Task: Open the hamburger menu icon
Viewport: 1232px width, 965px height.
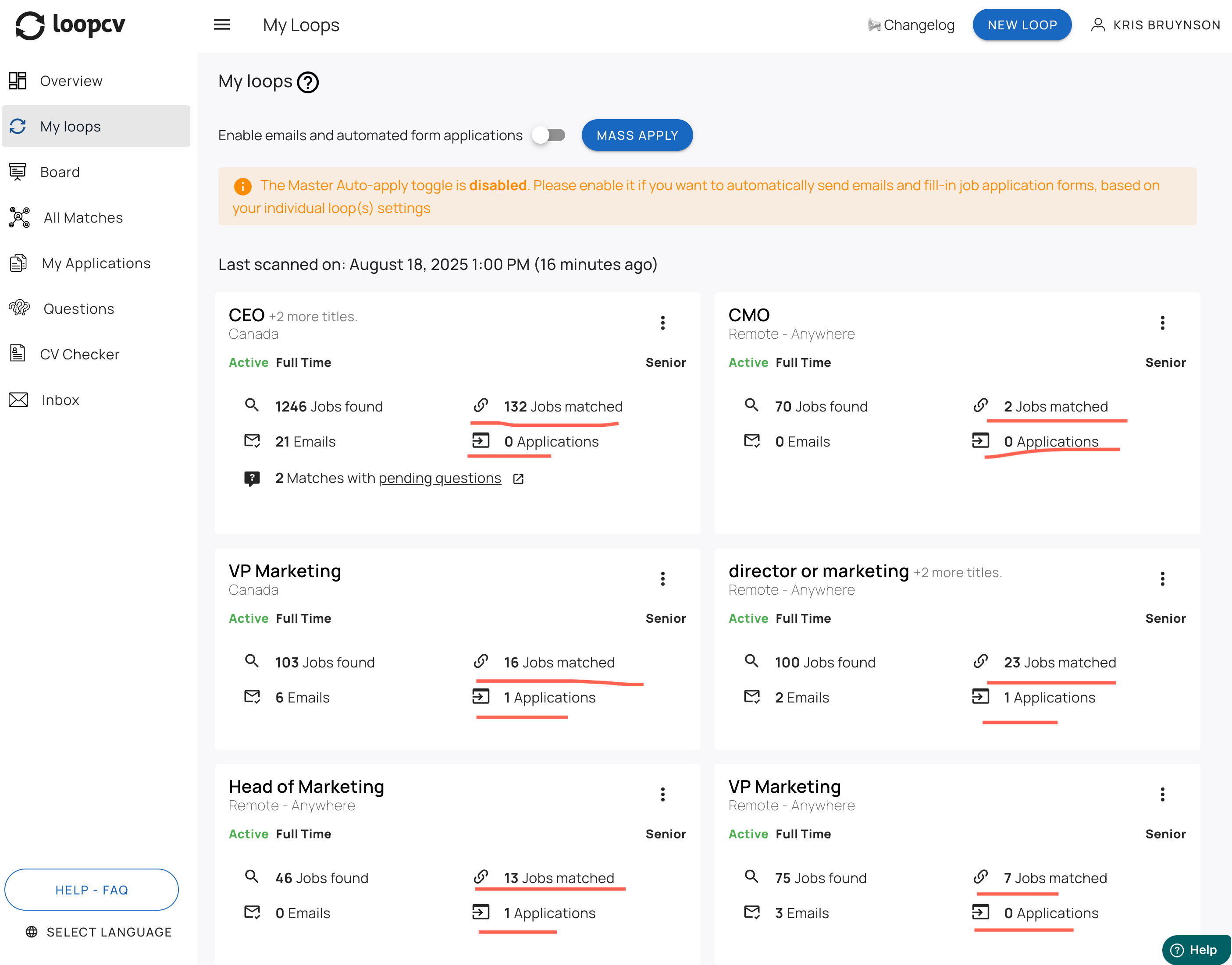Action: pos(221,25)
